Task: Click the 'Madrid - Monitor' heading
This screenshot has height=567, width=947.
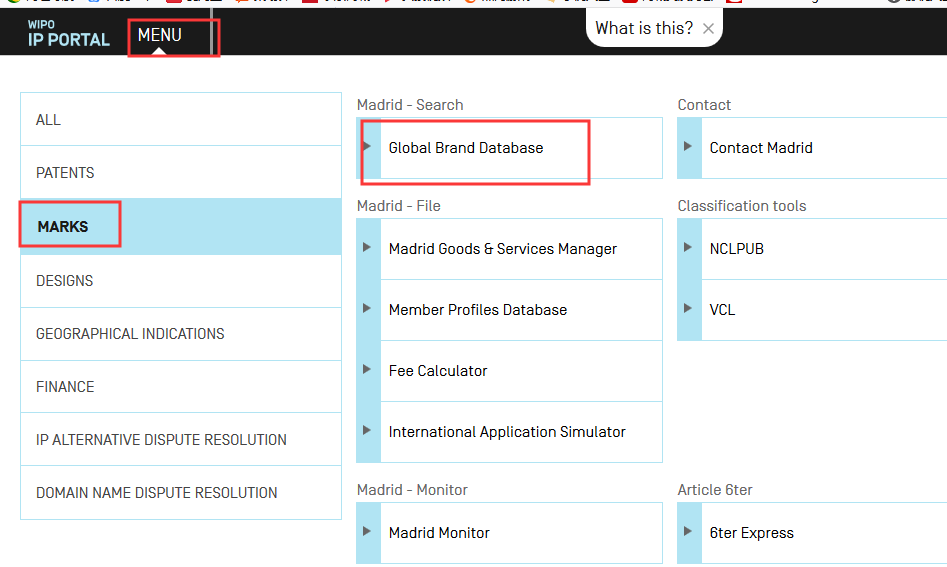Action: pos(412,490)
